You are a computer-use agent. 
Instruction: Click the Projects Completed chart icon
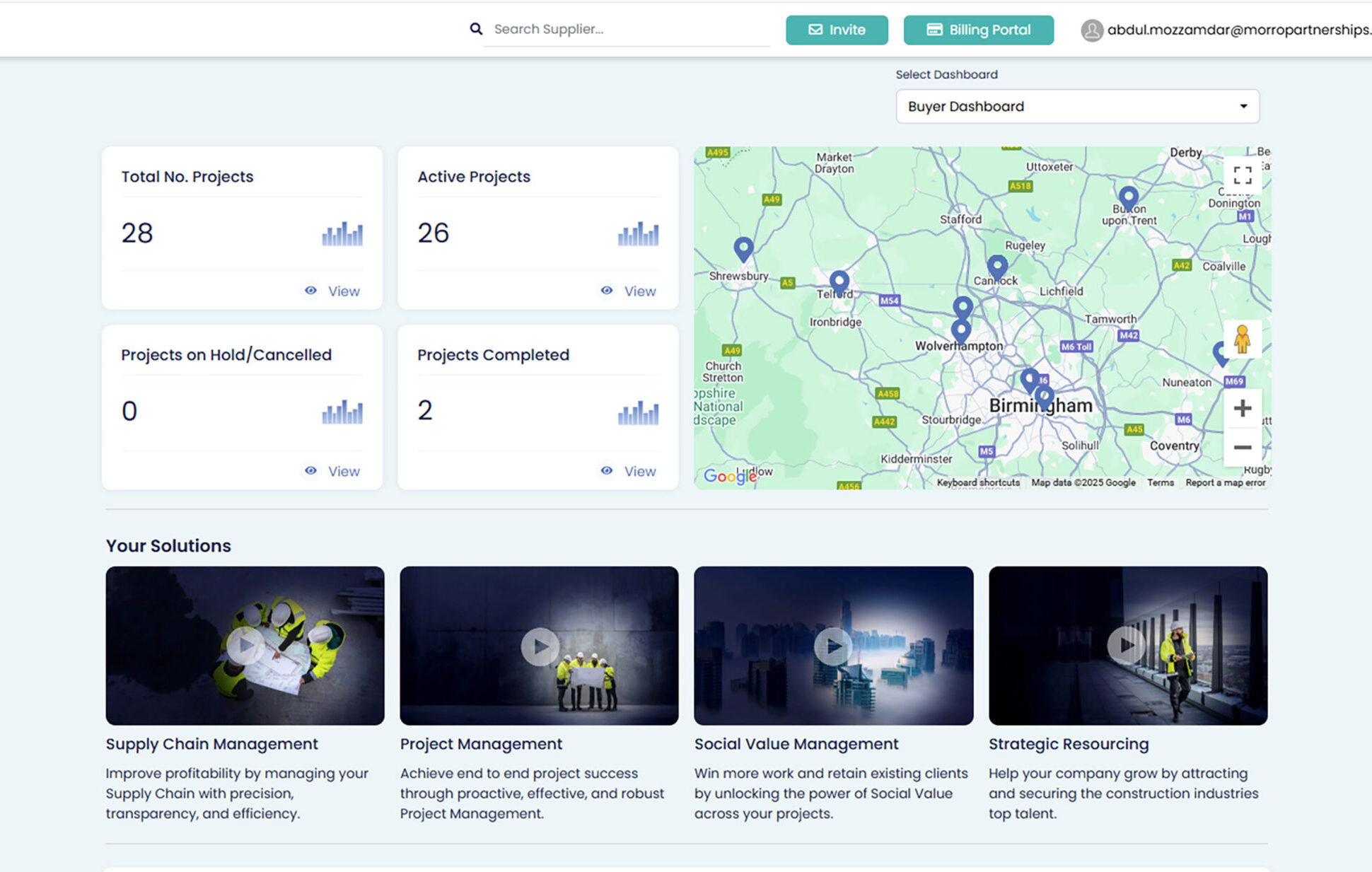(638, 413)
